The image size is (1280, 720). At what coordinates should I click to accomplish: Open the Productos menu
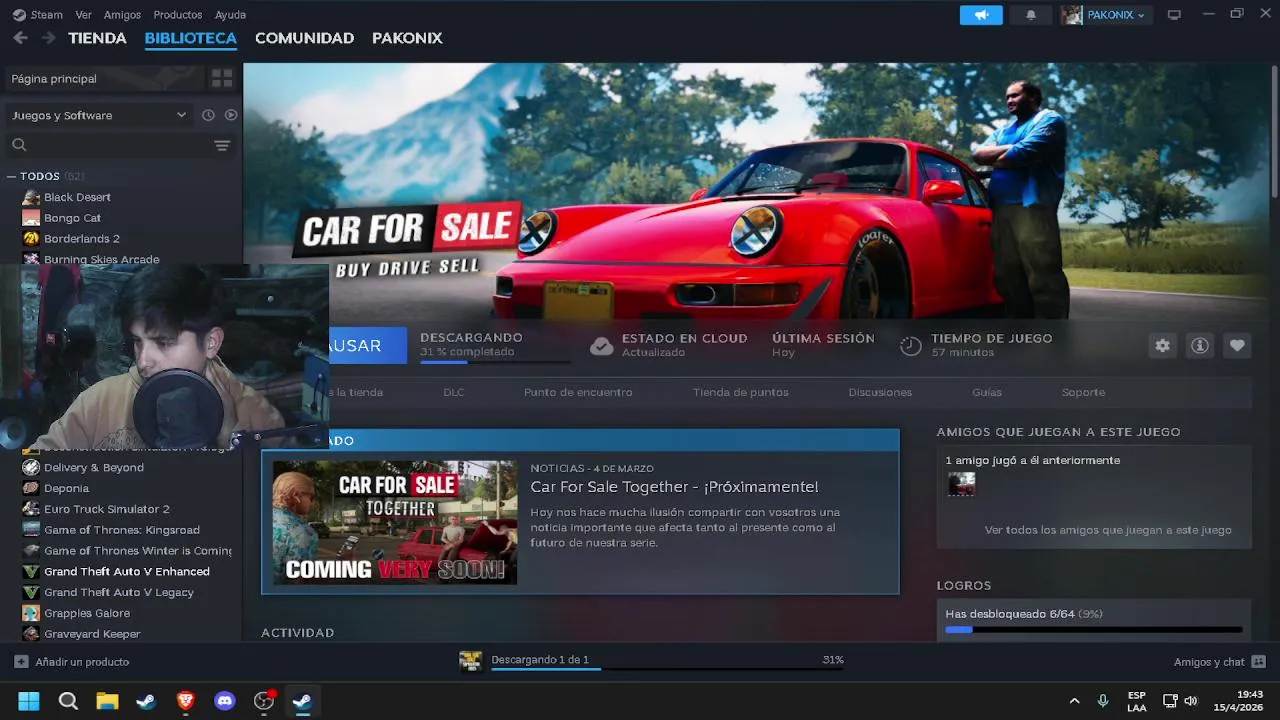pyautogui.click(x=177, y=15)
